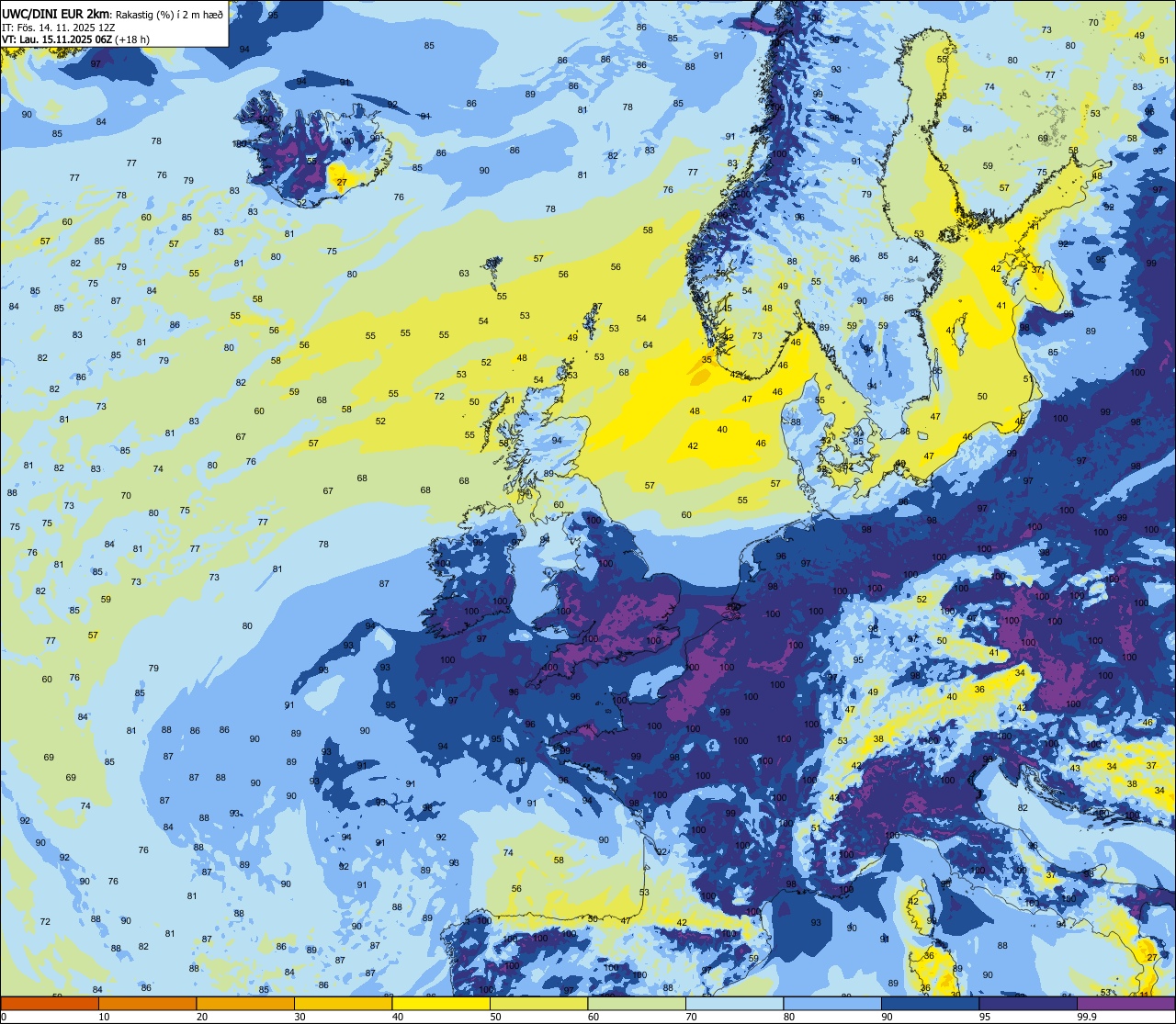Viewport: 1176px width, 1024px height.
Task: Select the 20–30 legend color segment
Action: tap(245, 1003)
